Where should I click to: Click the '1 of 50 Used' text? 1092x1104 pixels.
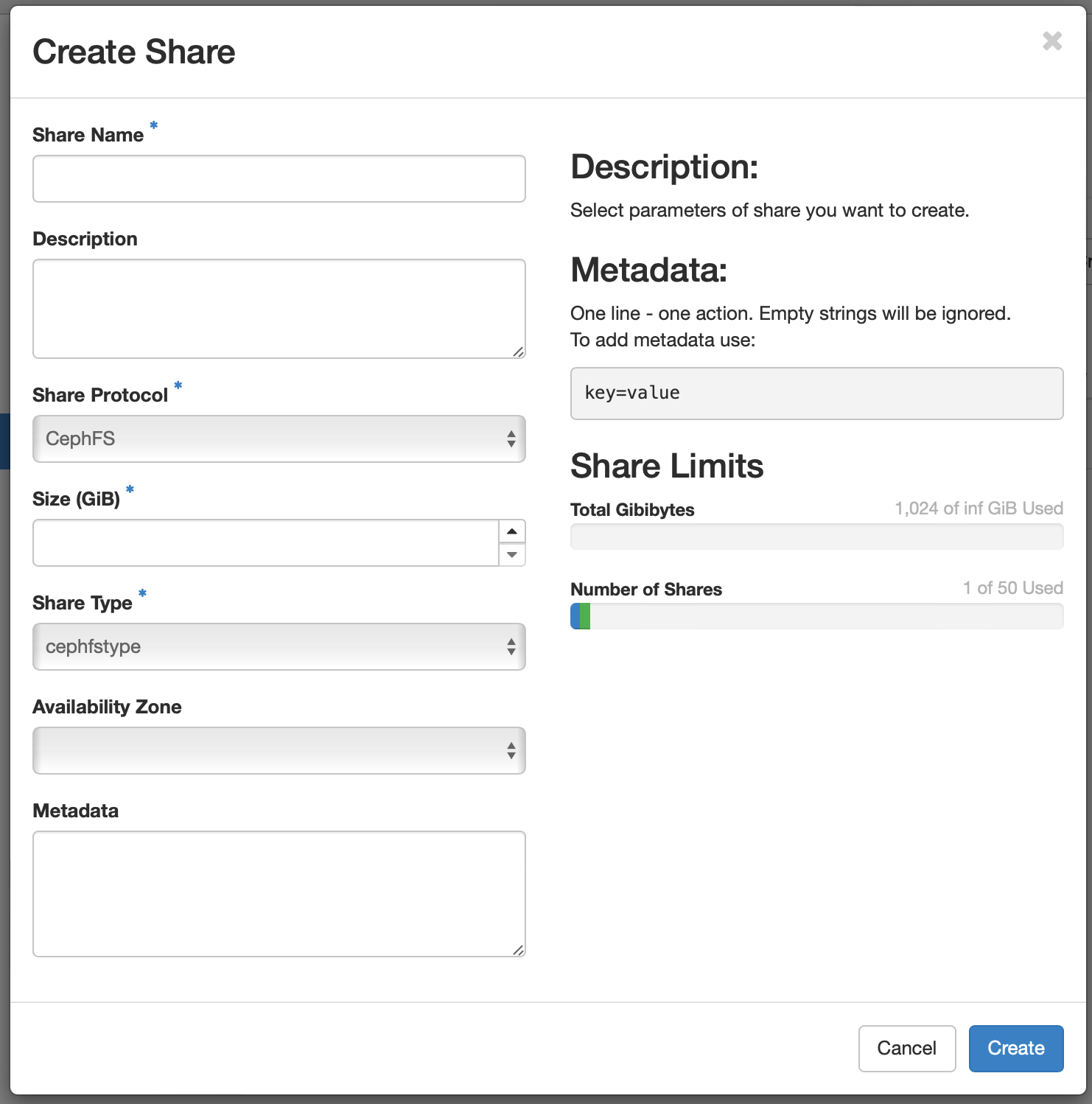tap(1012, 588)
